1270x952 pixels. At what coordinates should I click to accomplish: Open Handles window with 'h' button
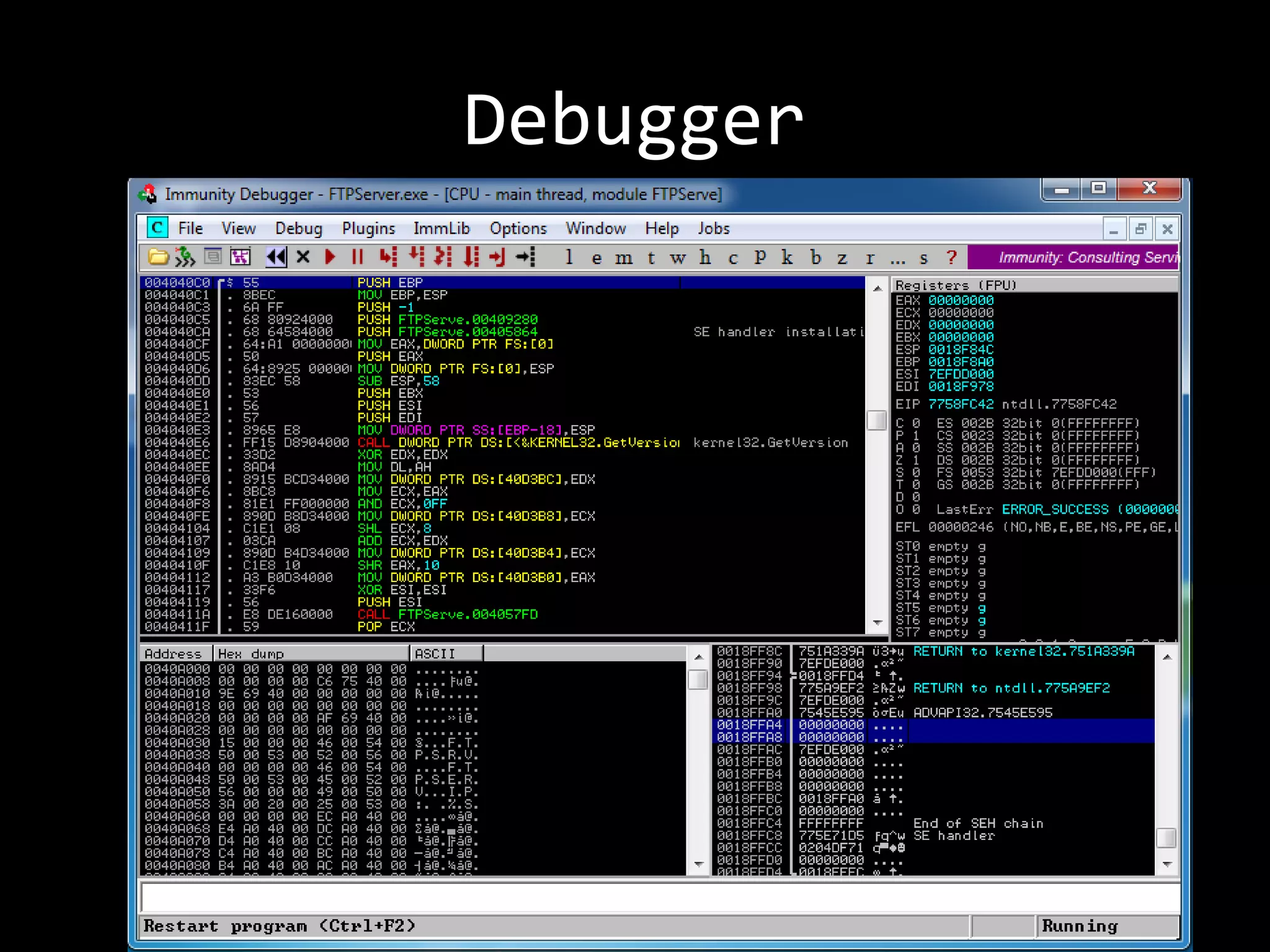pos(705,257)
